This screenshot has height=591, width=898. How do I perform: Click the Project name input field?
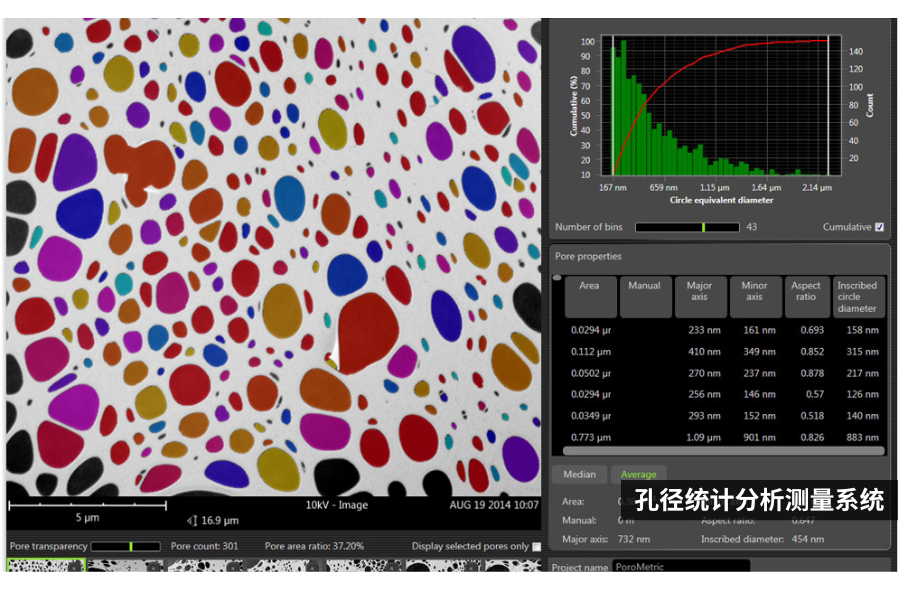680,567
